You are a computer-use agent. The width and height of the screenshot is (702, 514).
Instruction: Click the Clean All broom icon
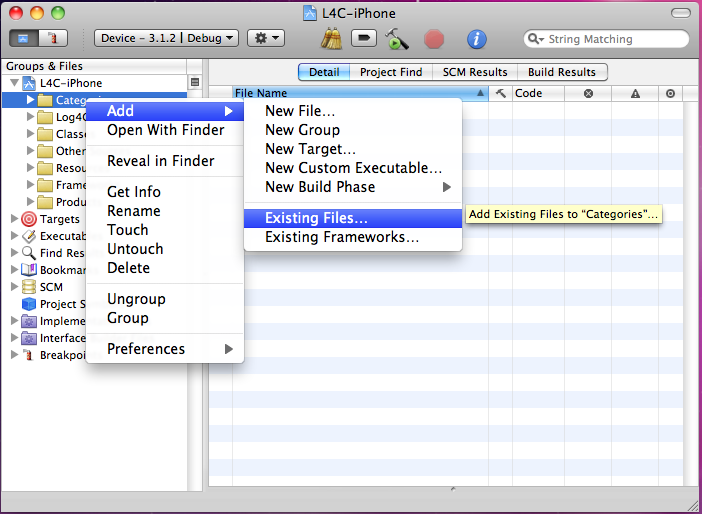click(x=331, y=39)
